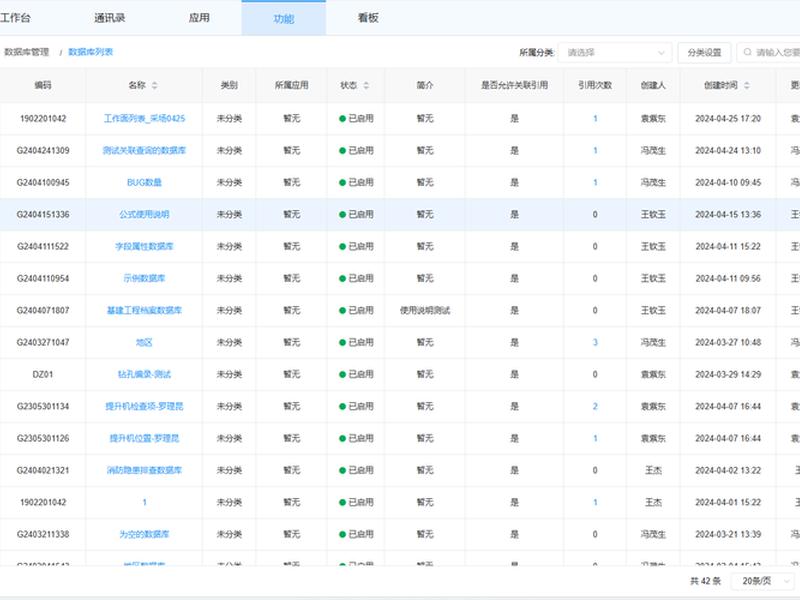Screen dimensions: 800x600
Task: Click 已启用 status in 公式使用说明 row
Action: tap(357, 214)
